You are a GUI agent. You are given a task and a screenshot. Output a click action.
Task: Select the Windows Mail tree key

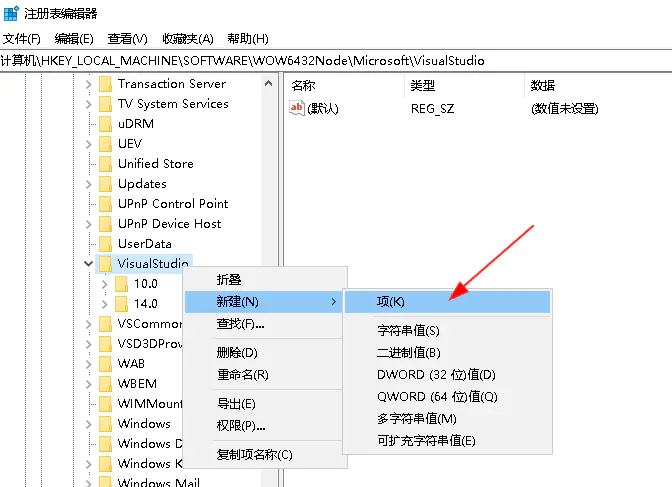(x=159, y=482)
